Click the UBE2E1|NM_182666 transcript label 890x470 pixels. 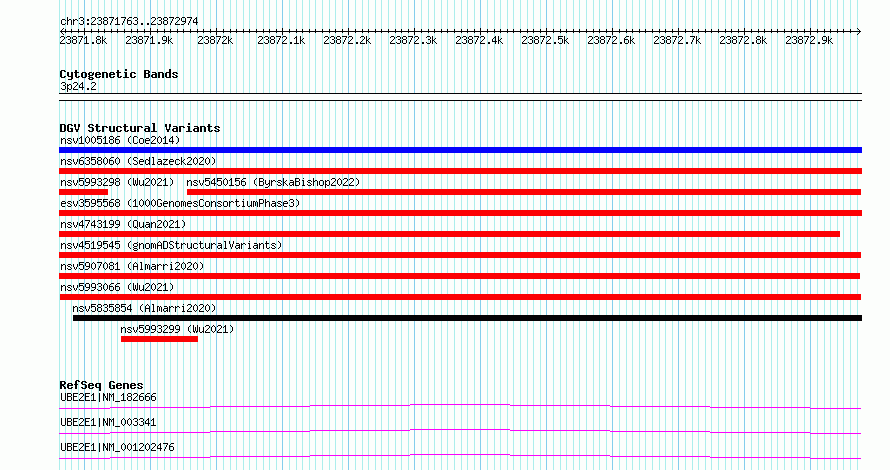[108, 397]
